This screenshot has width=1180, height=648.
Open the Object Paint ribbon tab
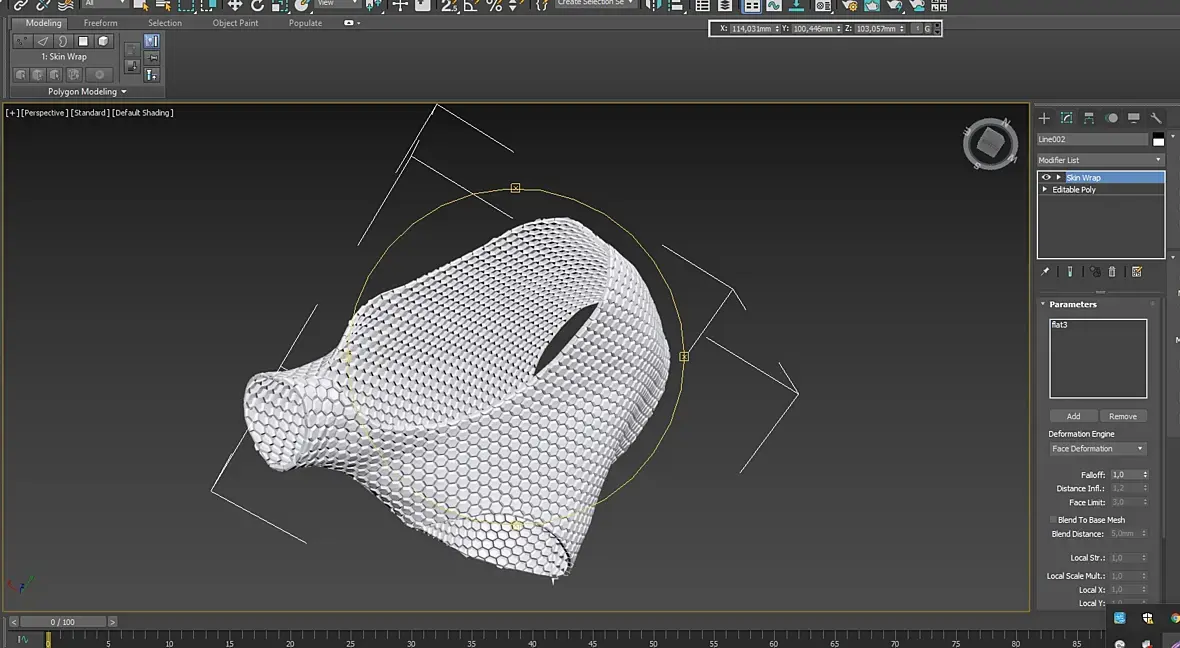coord(235,23)
